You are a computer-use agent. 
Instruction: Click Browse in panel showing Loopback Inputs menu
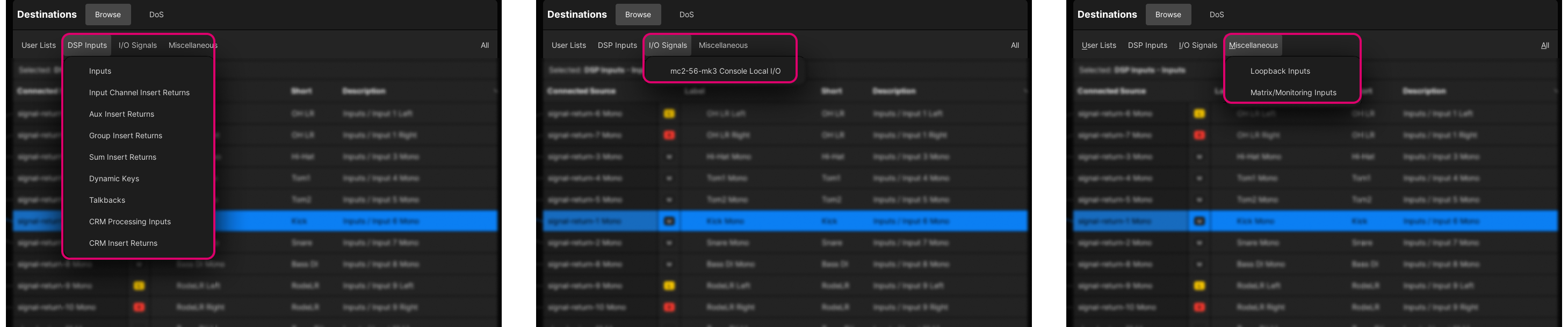pyautogui.click(x=1167, y=15)
